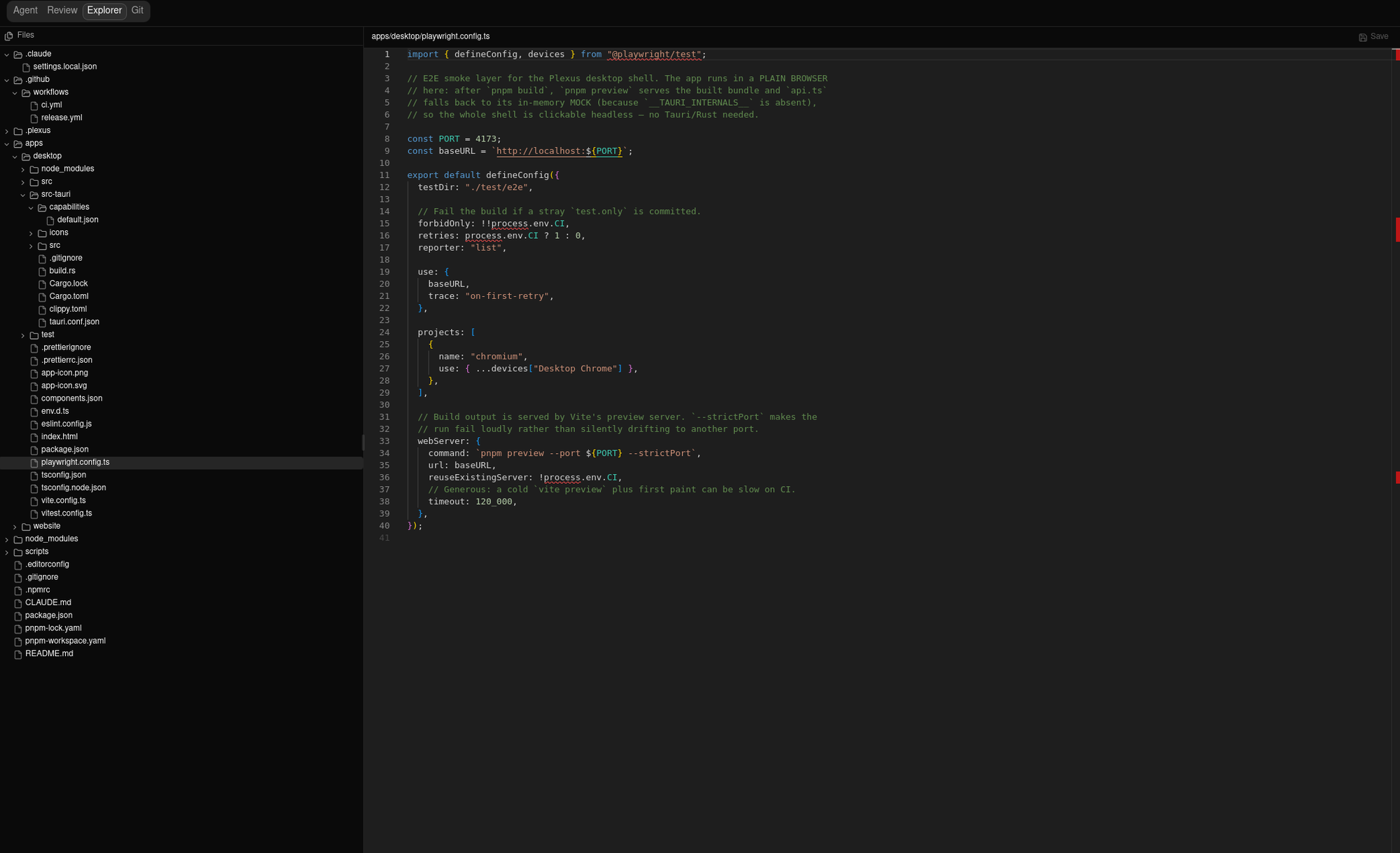
Task: Click the CLAUDE.md file icon
Action: (18, 603)
